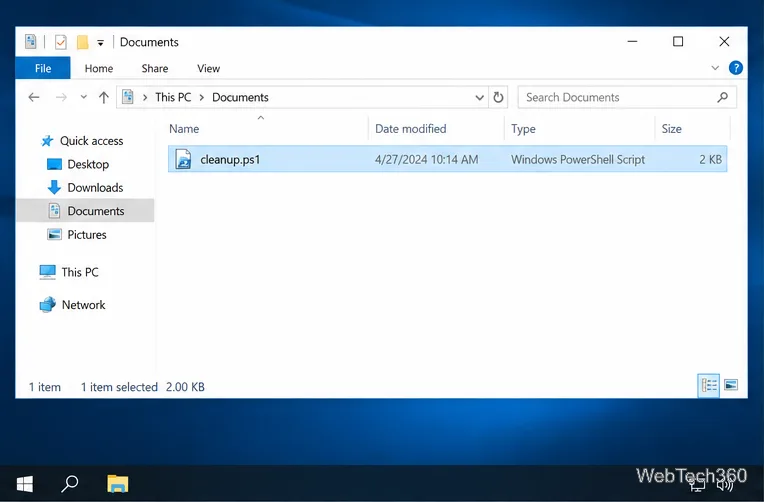Close the Documents window

[x=724, y=42]
